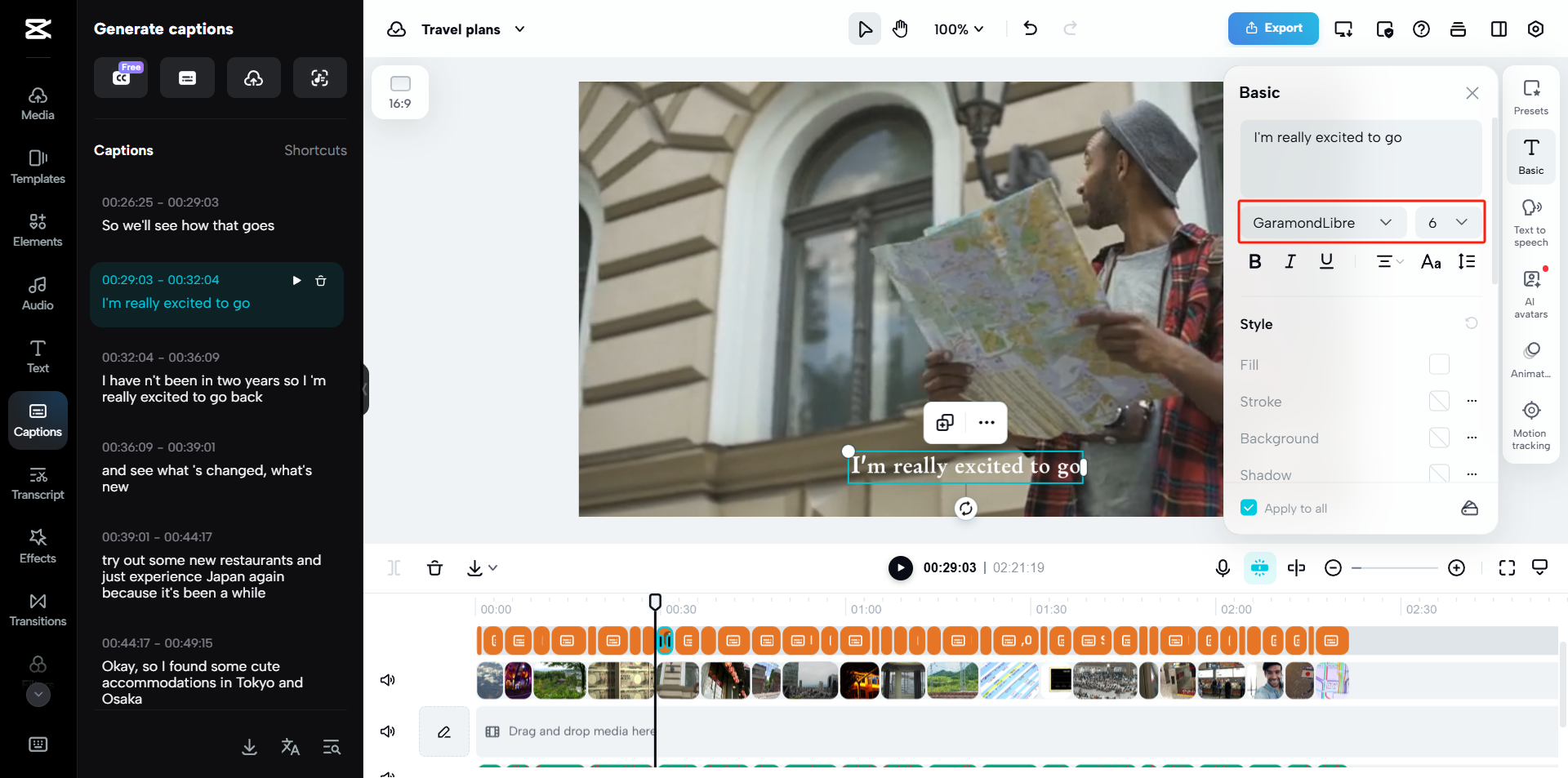Open the GaramondLibre font dropdown
Viewport: 1568px width, 778px height.
point(1321,223)
